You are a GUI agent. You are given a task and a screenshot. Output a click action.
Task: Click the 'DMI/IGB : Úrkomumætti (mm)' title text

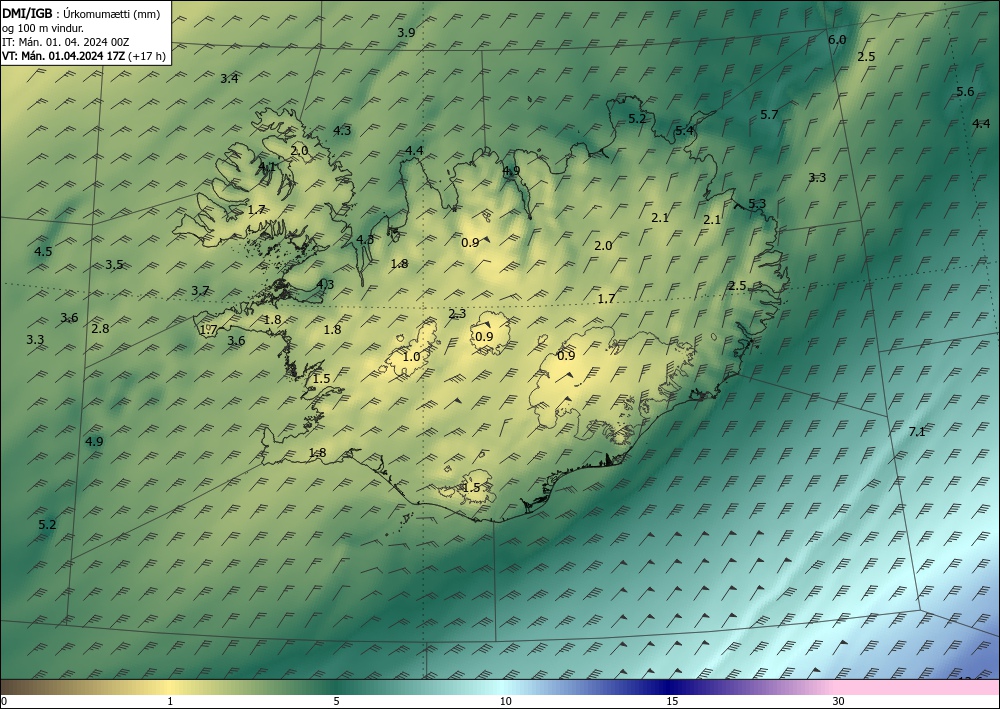click(x=81, y=14)
